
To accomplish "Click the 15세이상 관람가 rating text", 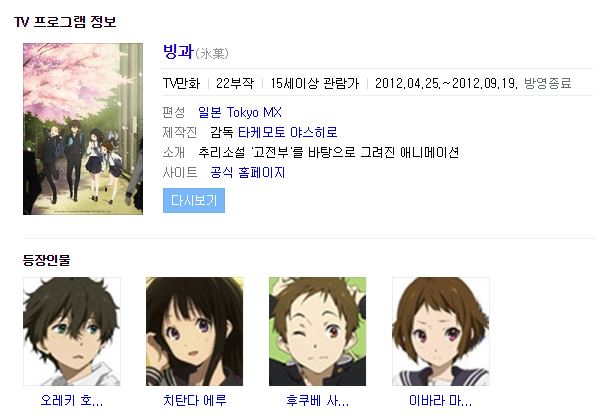I will (x=314, y=83).
